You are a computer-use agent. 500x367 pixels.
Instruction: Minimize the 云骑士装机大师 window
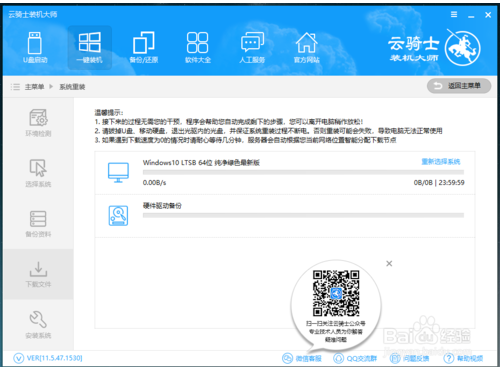coord(471,15)
